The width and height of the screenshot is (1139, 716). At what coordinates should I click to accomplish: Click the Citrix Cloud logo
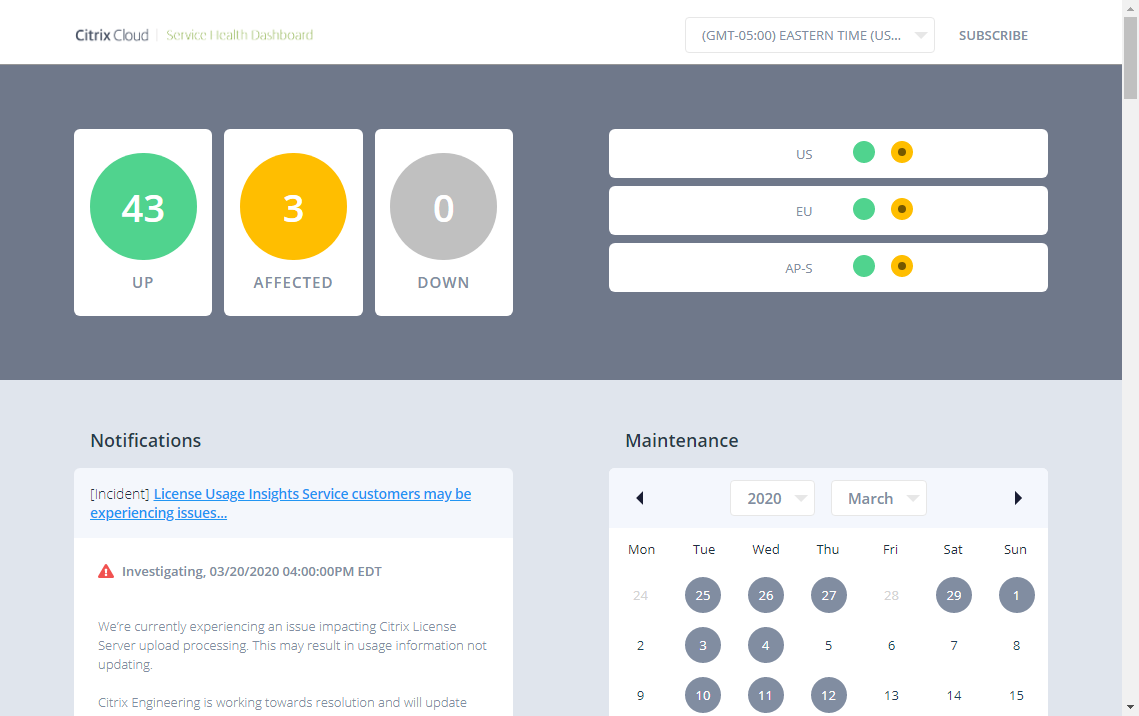(x=112, y=35)
